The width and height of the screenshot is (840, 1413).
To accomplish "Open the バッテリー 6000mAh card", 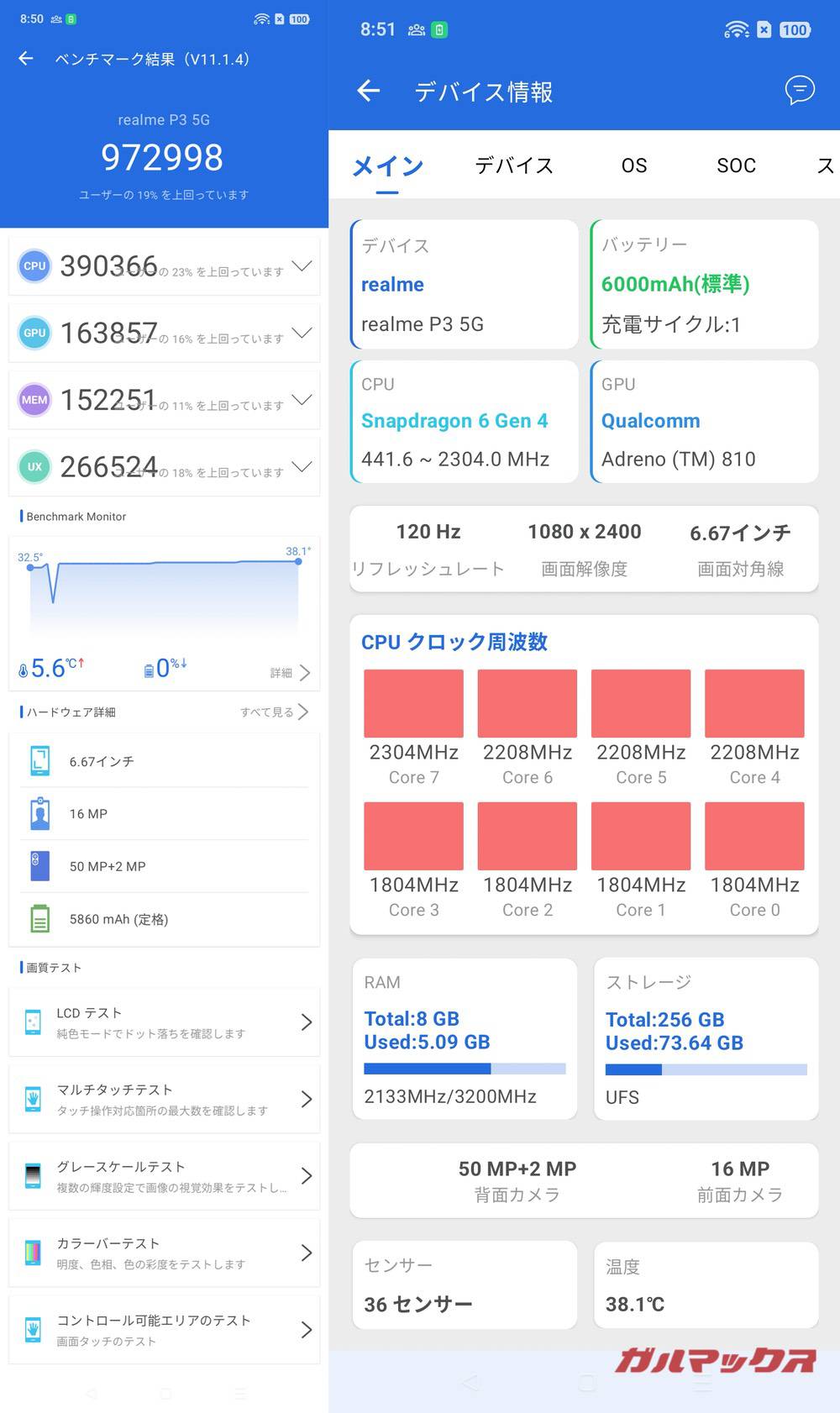I will point(704,284).
